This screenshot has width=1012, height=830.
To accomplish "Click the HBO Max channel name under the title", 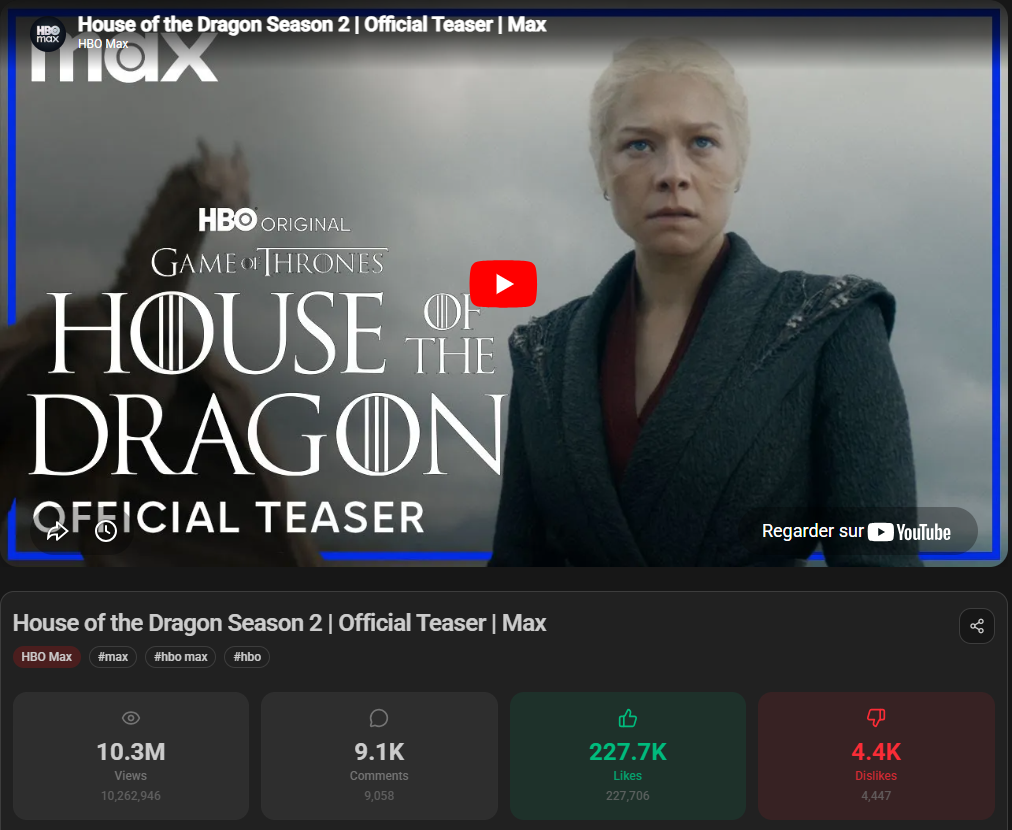I will click(x=103, y=44).
